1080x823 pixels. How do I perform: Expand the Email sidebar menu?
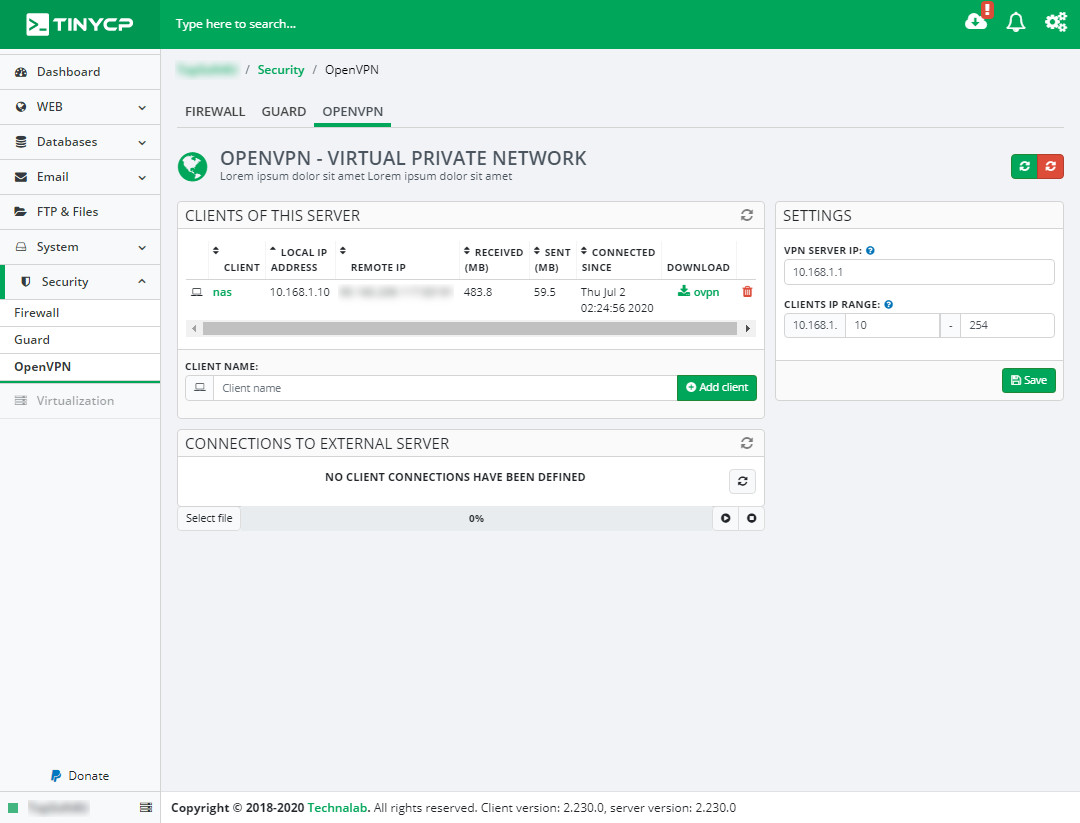click(80, 178)
